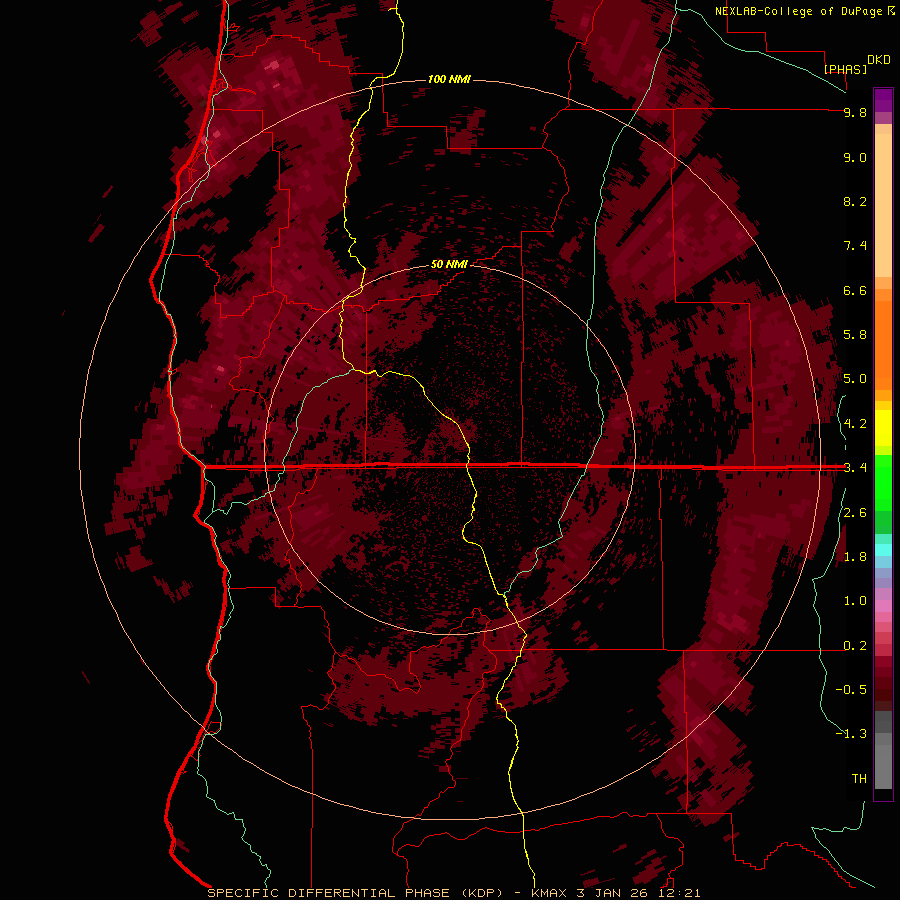
Task: Click the 0.2 scale value
Action: click(x=855, y=646)
